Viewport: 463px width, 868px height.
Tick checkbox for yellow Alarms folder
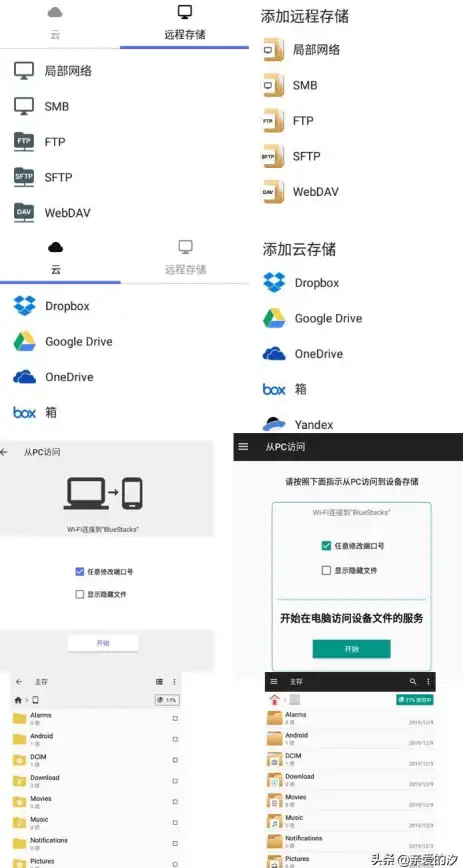point(175,719)
